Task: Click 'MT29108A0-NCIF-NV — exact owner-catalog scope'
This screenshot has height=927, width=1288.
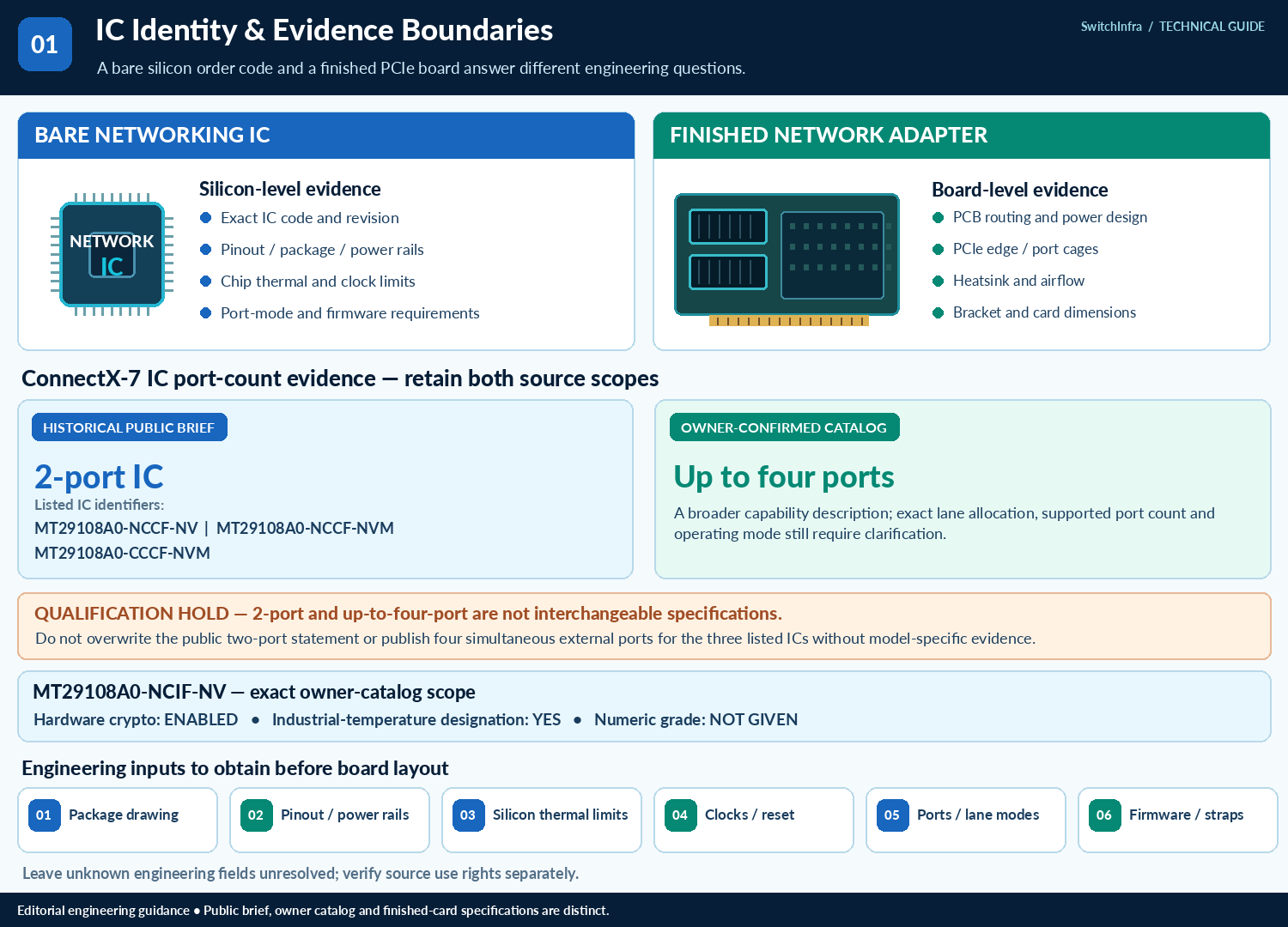Action: coord(254,692)
